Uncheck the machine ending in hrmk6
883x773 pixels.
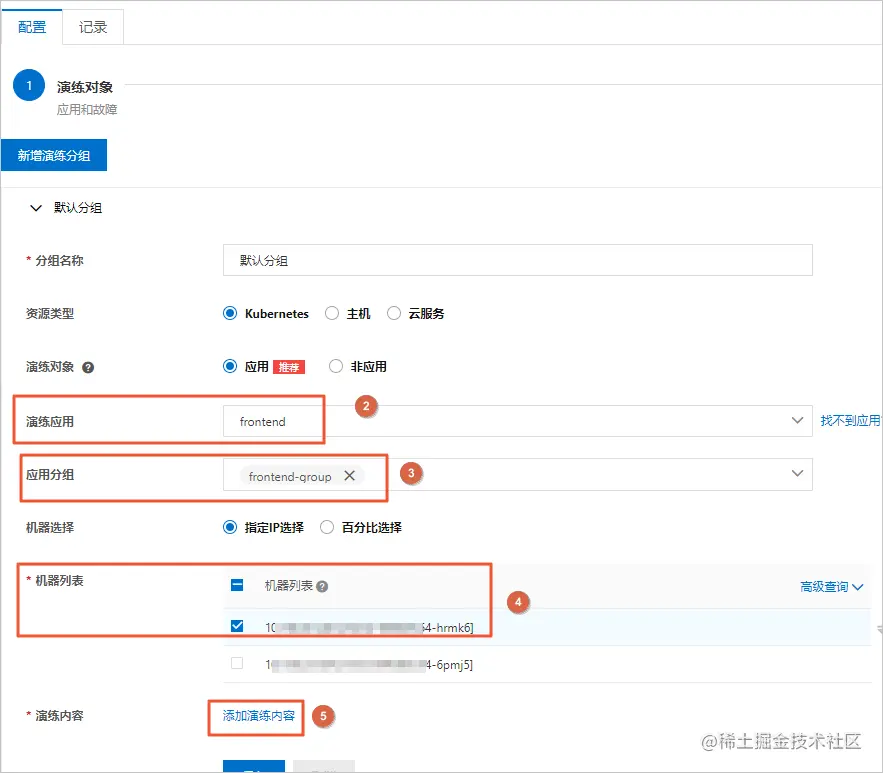[237, 626]
